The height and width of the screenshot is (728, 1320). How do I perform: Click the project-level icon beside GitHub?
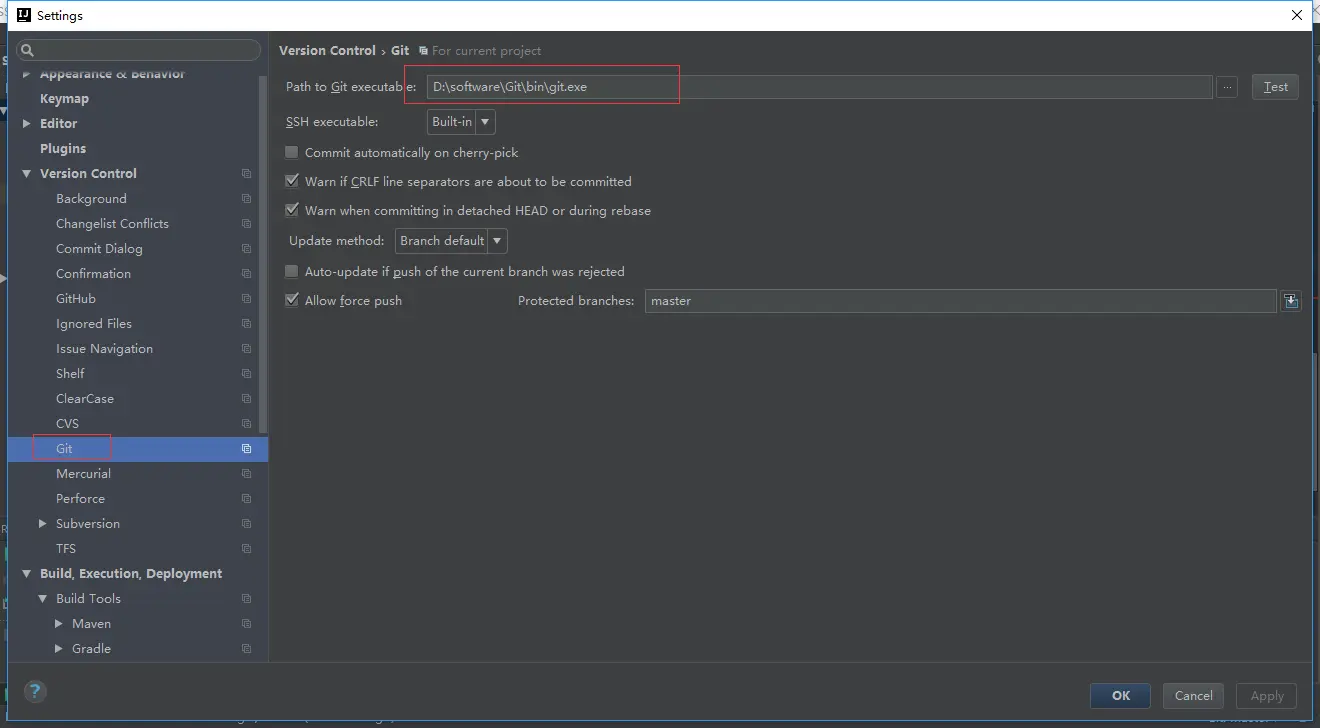(x=246, y=299)
